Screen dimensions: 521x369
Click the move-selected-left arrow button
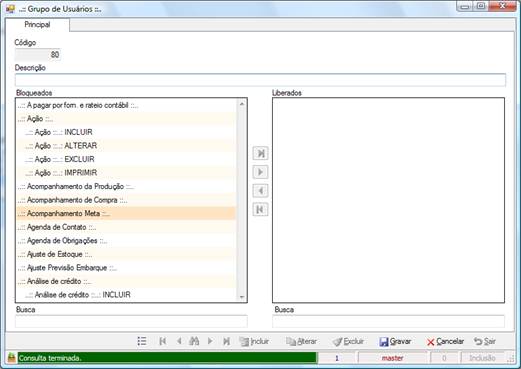[x=260, y=191]
